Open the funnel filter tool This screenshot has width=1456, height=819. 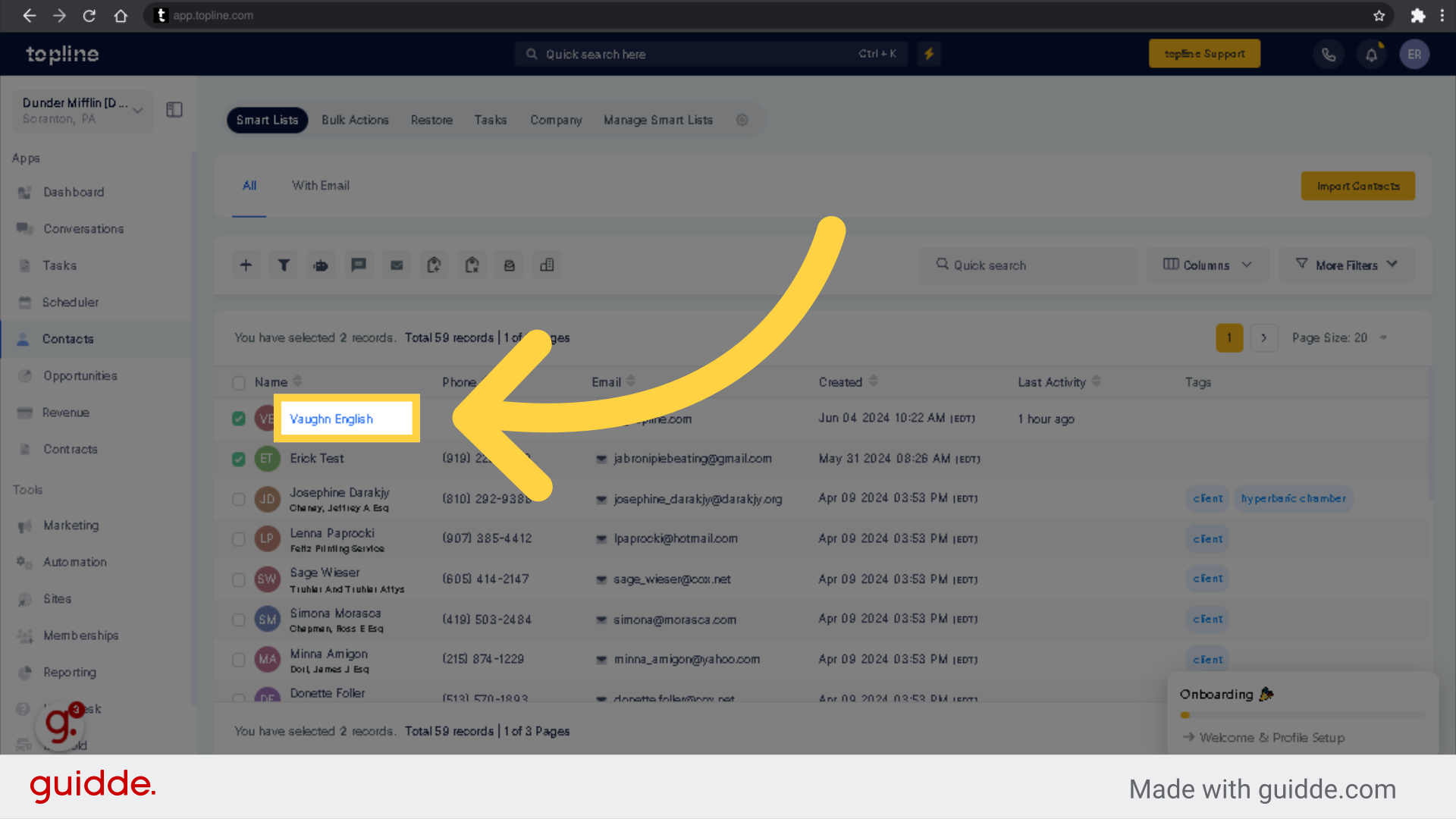point(284,265)
